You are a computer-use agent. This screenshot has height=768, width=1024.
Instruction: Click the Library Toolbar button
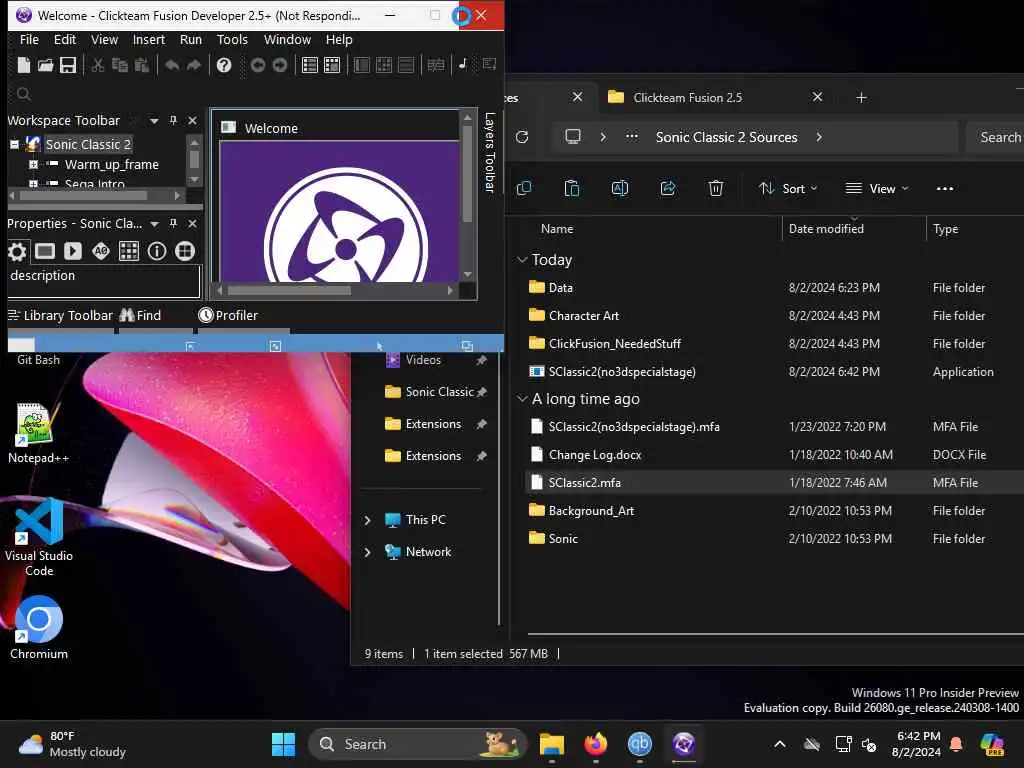point(60,315)
